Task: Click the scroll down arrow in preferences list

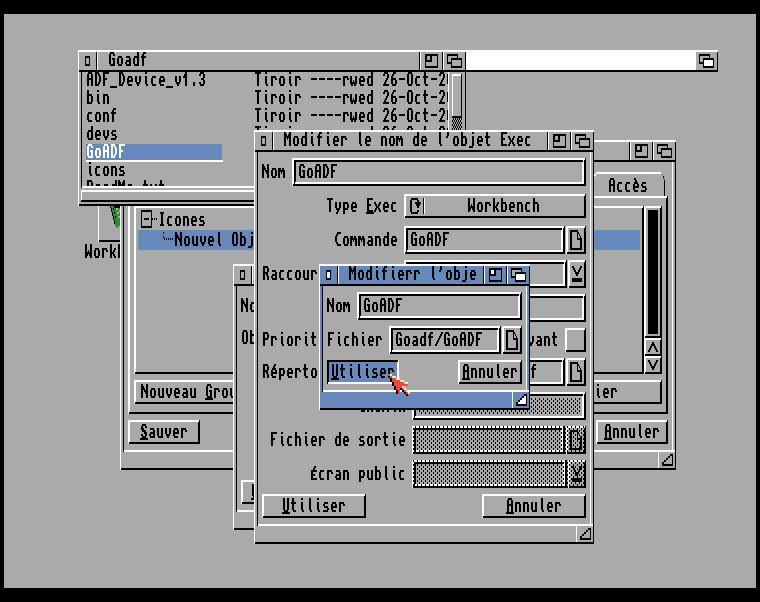Action: click(x=653, y=365)
